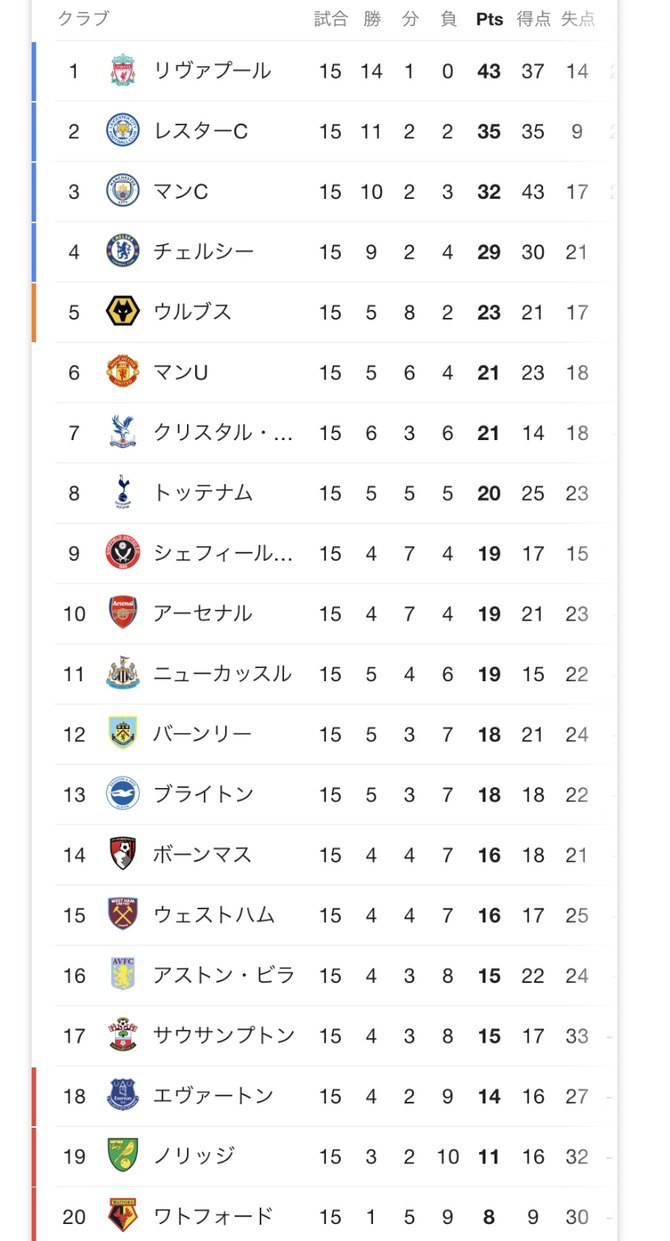Select the Watford yellow crest

tap(123, 1216)
